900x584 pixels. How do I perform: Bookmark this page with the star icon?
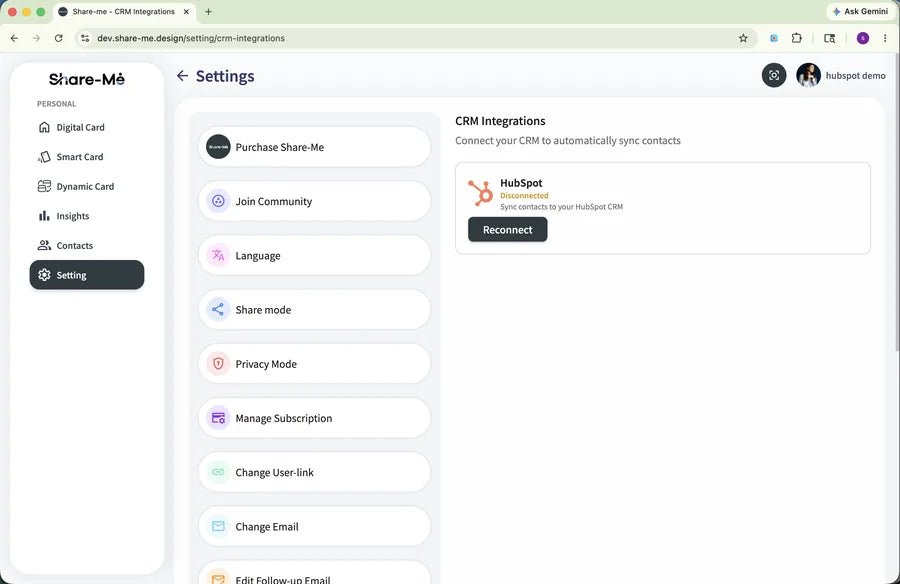743,38
